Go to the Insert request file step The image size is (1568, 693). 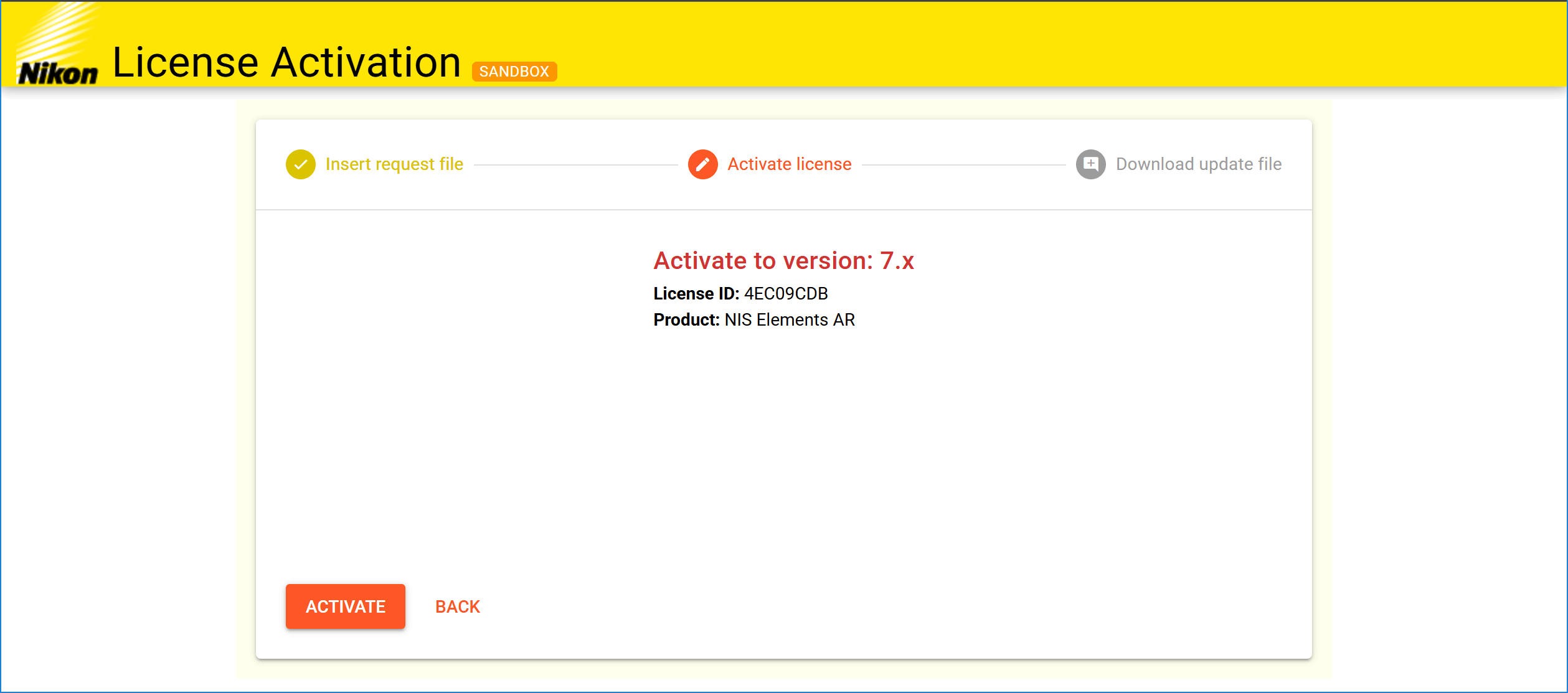pyautogui.click(x=394, y=164)
